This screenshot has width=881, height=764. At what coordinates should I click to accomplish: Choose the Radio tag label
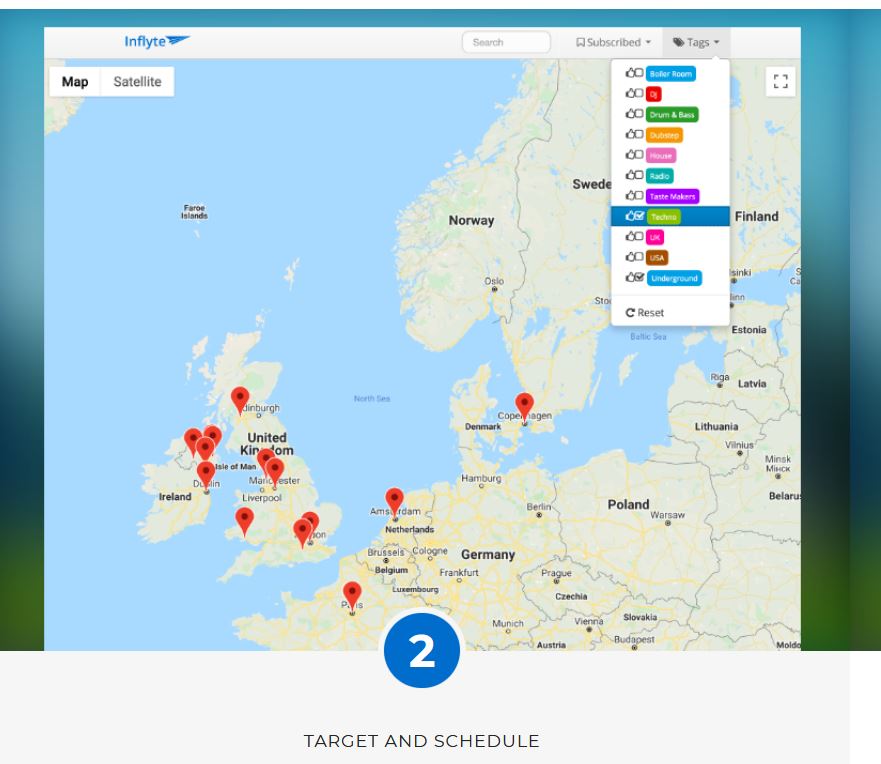[x=660, y=176]
